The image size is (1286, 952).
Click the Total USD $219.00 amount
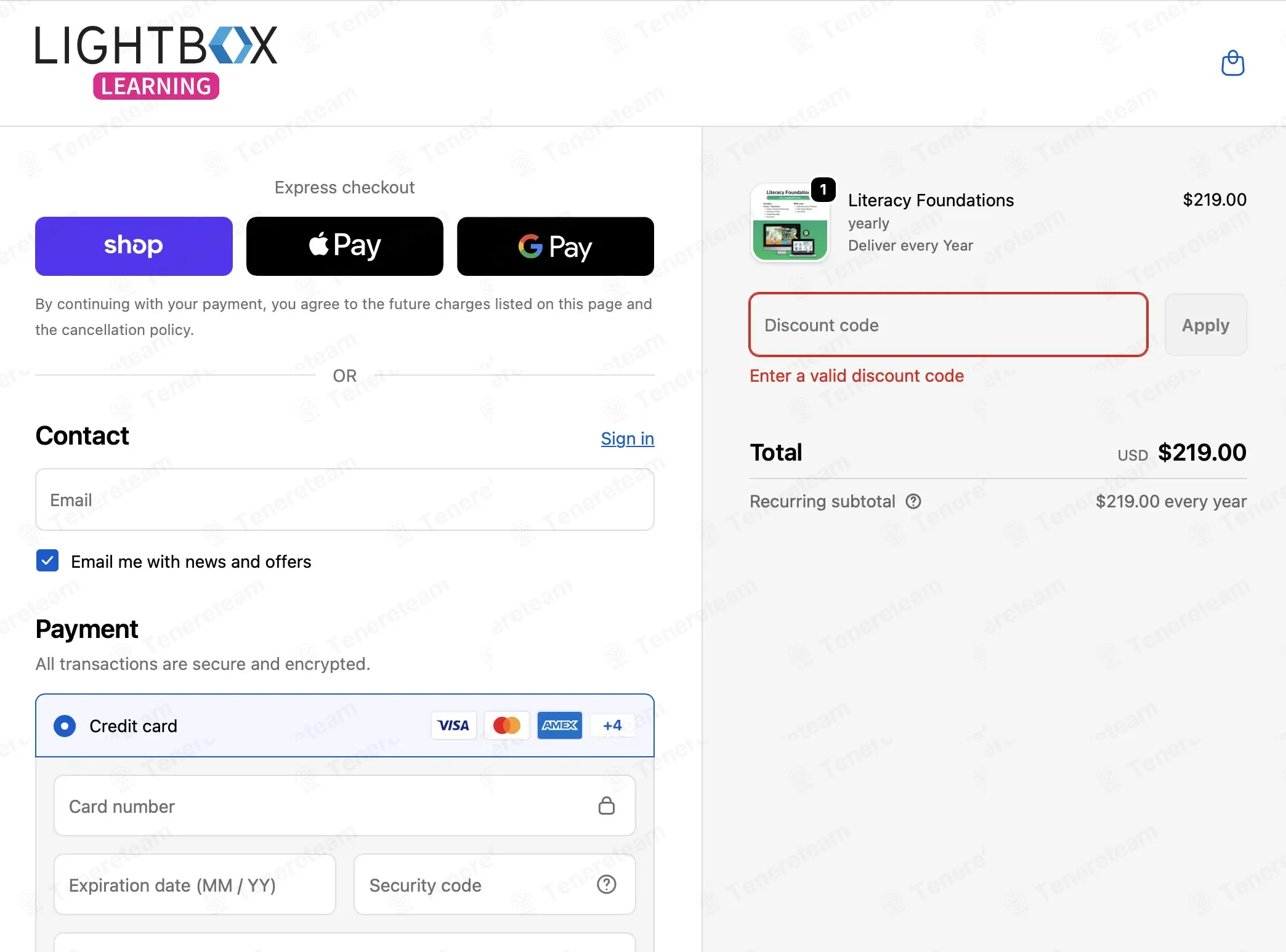click(x=1202, y=453)
